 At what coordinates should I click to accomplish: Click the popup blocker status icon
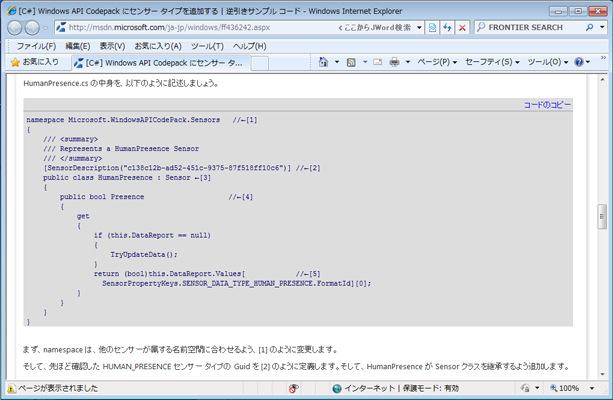[x=294, y=388]
